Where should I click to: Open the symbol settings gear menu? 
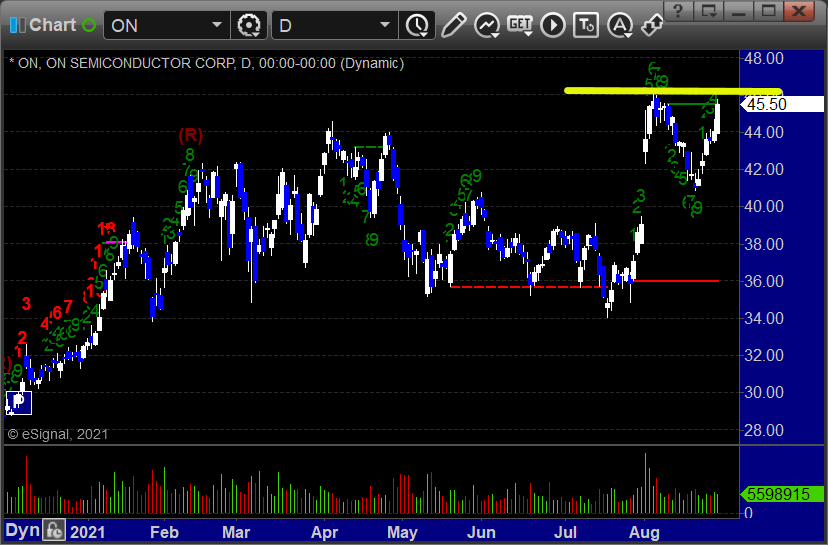click(249, 25)
